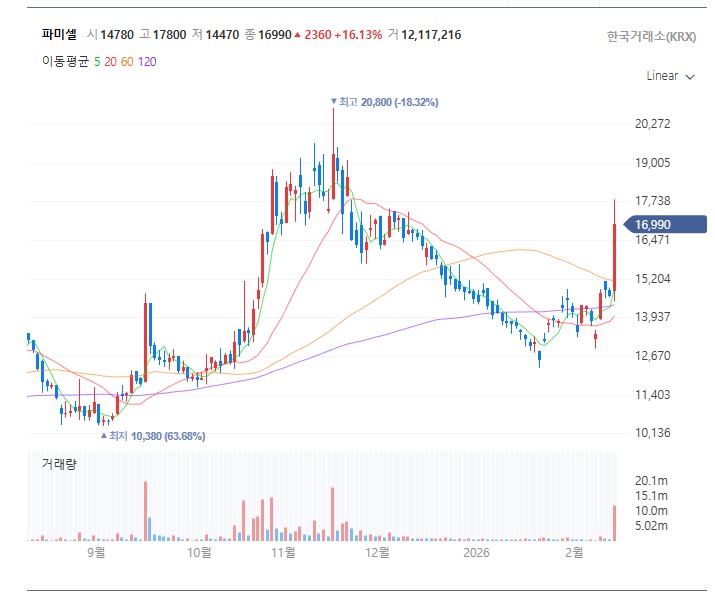Click the 거래량 volume label

(x=59, y=464)
